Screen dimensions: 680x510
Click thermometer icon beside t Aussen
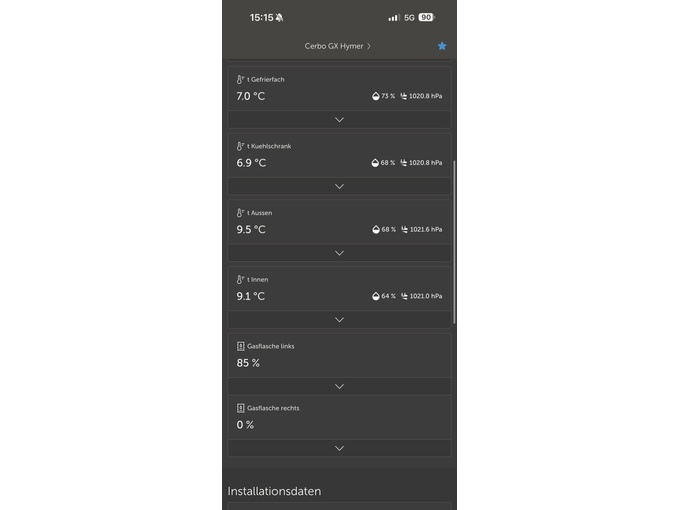240,213
